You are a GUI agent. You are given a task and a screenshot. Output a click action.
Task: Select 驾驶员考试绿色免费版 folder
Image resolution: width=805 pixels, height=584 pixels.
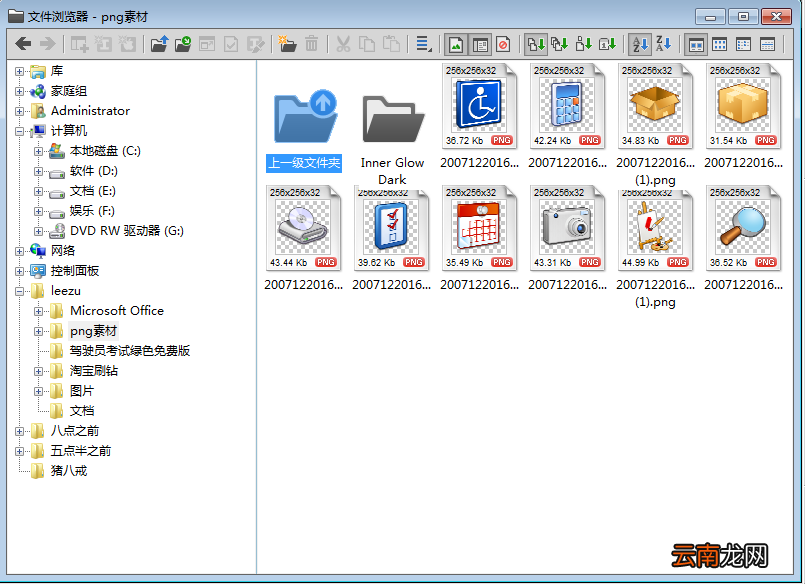[x=130, y=351]
